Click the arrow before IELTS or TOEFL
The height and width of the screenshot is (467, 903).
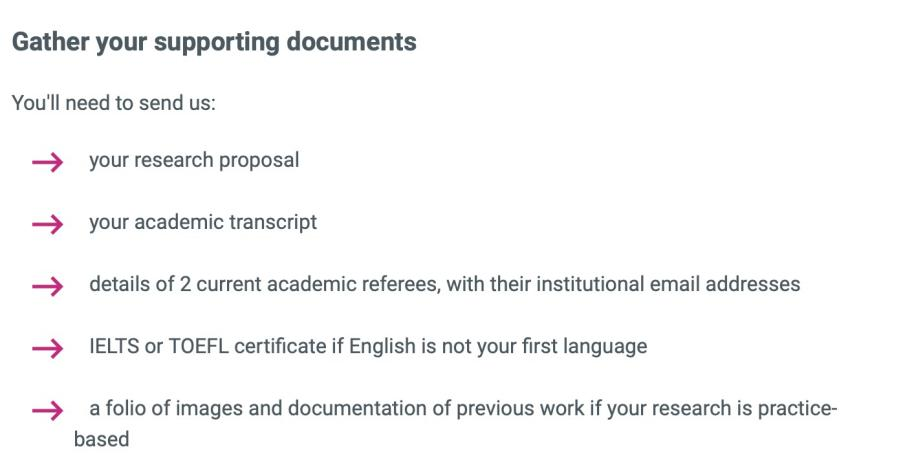point(47,348)
